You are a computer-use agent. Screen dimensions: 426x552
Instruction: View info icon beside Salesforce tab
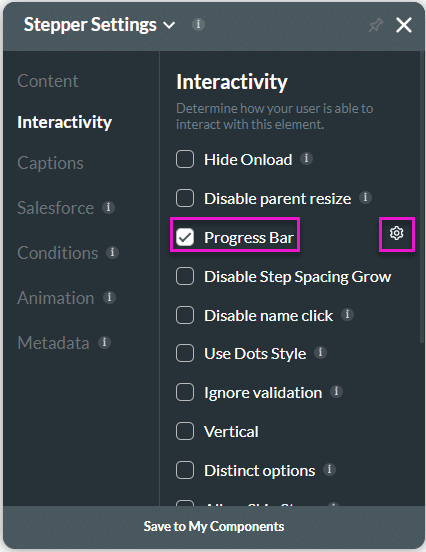click(x=108, y=207)
